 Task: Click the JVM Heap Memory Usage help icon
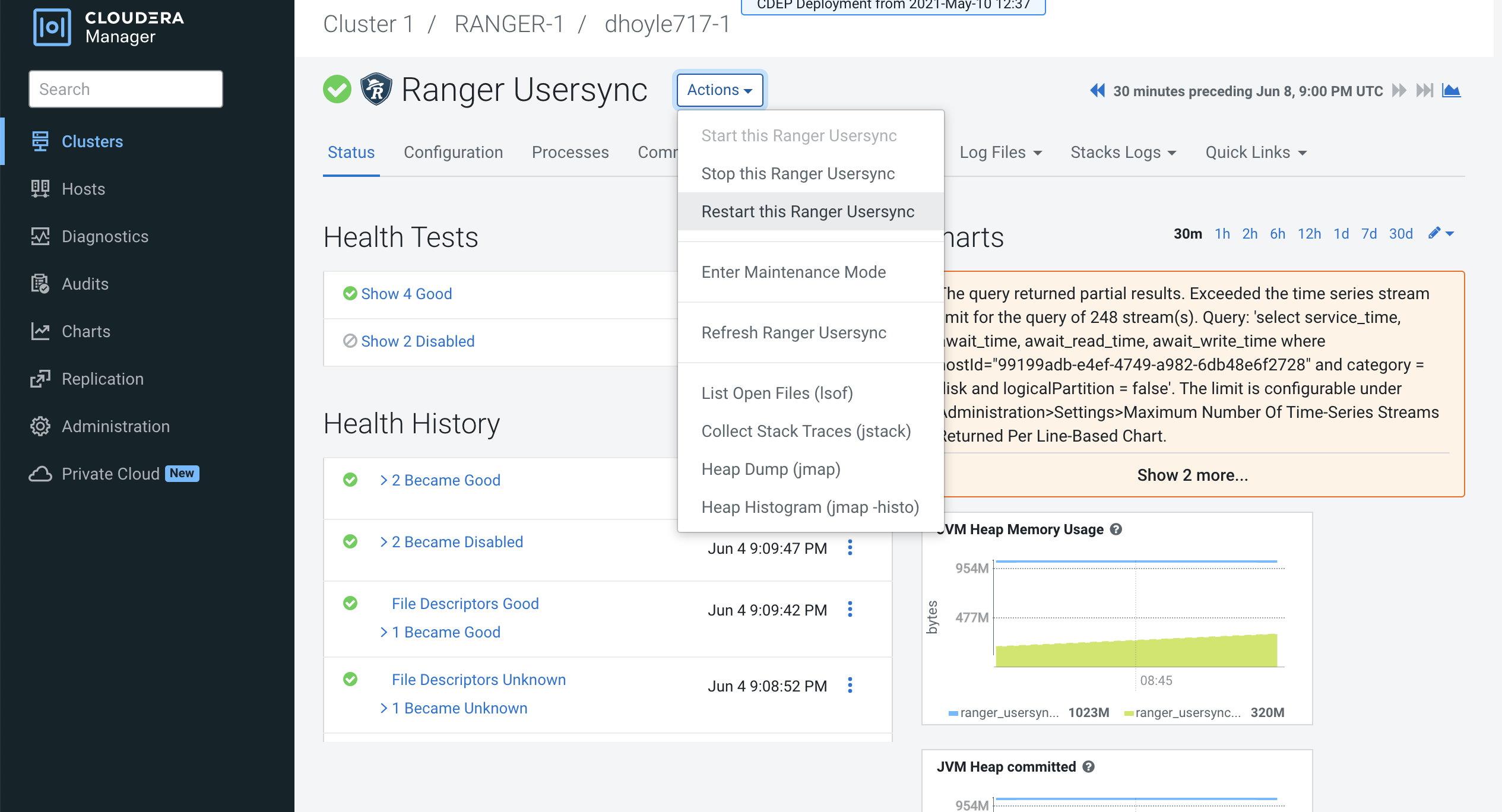click(1116, 529)
